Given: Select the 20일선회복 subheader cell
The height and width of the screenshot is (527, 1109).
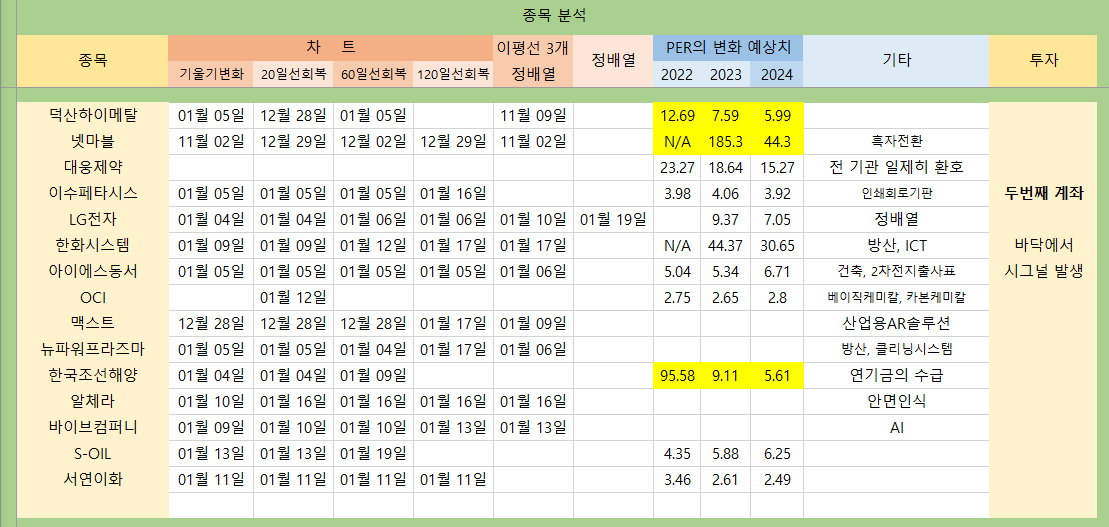Looking at the screenshot, I should pyautogui.click(x=293, y=74).
